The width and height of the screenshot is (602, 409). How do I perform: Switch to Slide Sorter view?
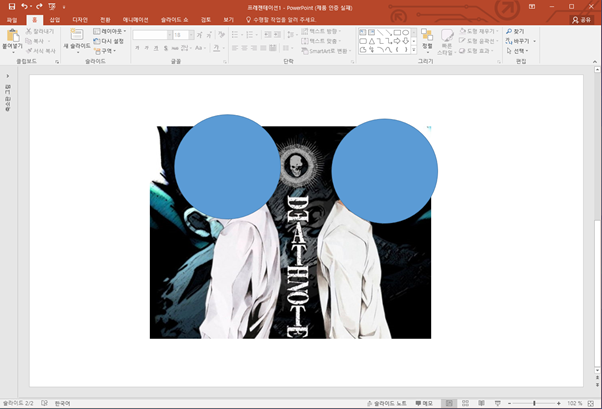465,403
